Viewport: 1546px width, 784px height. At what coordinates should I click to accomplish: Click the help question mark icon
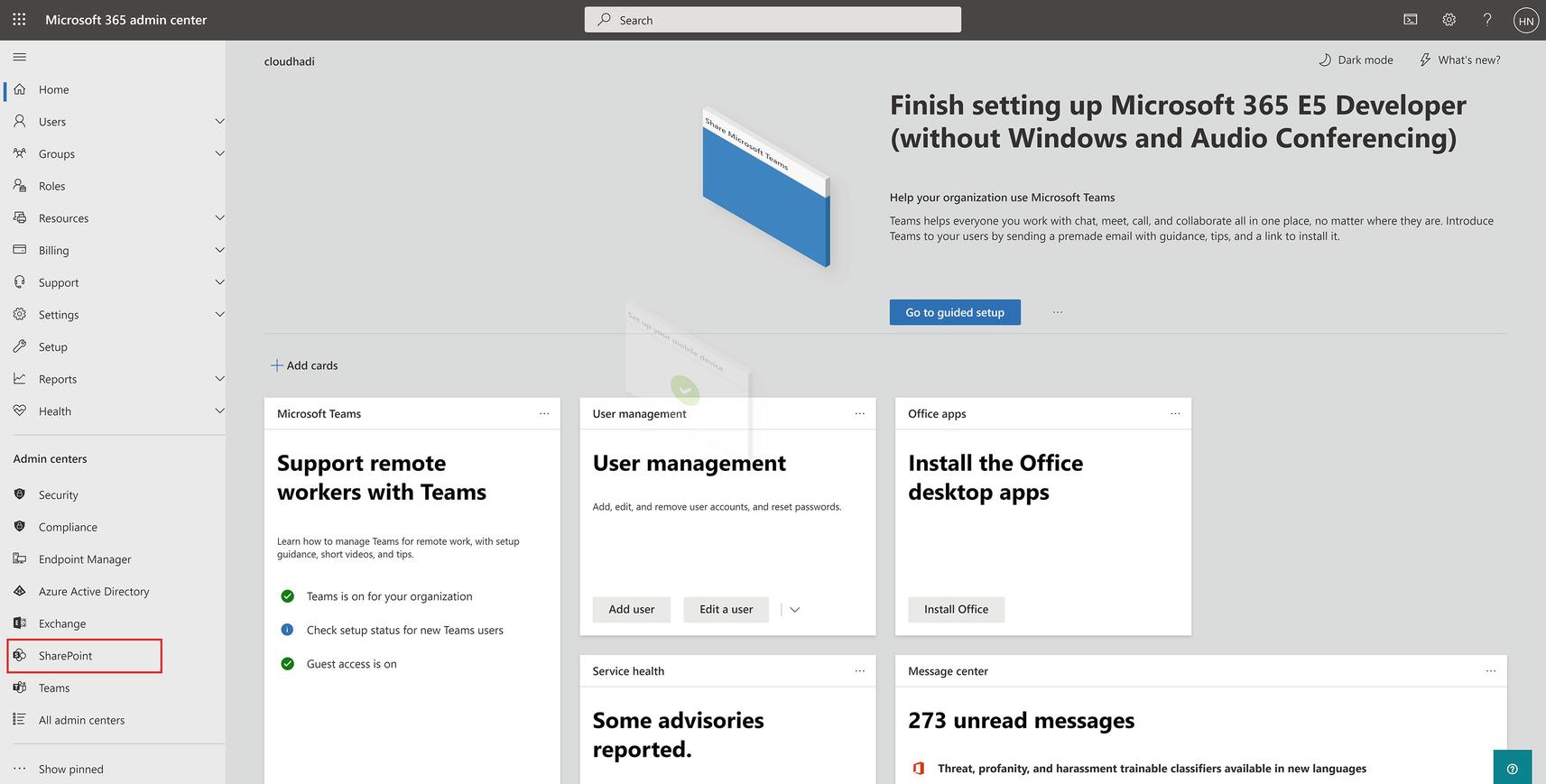[x=1487, y=19]
